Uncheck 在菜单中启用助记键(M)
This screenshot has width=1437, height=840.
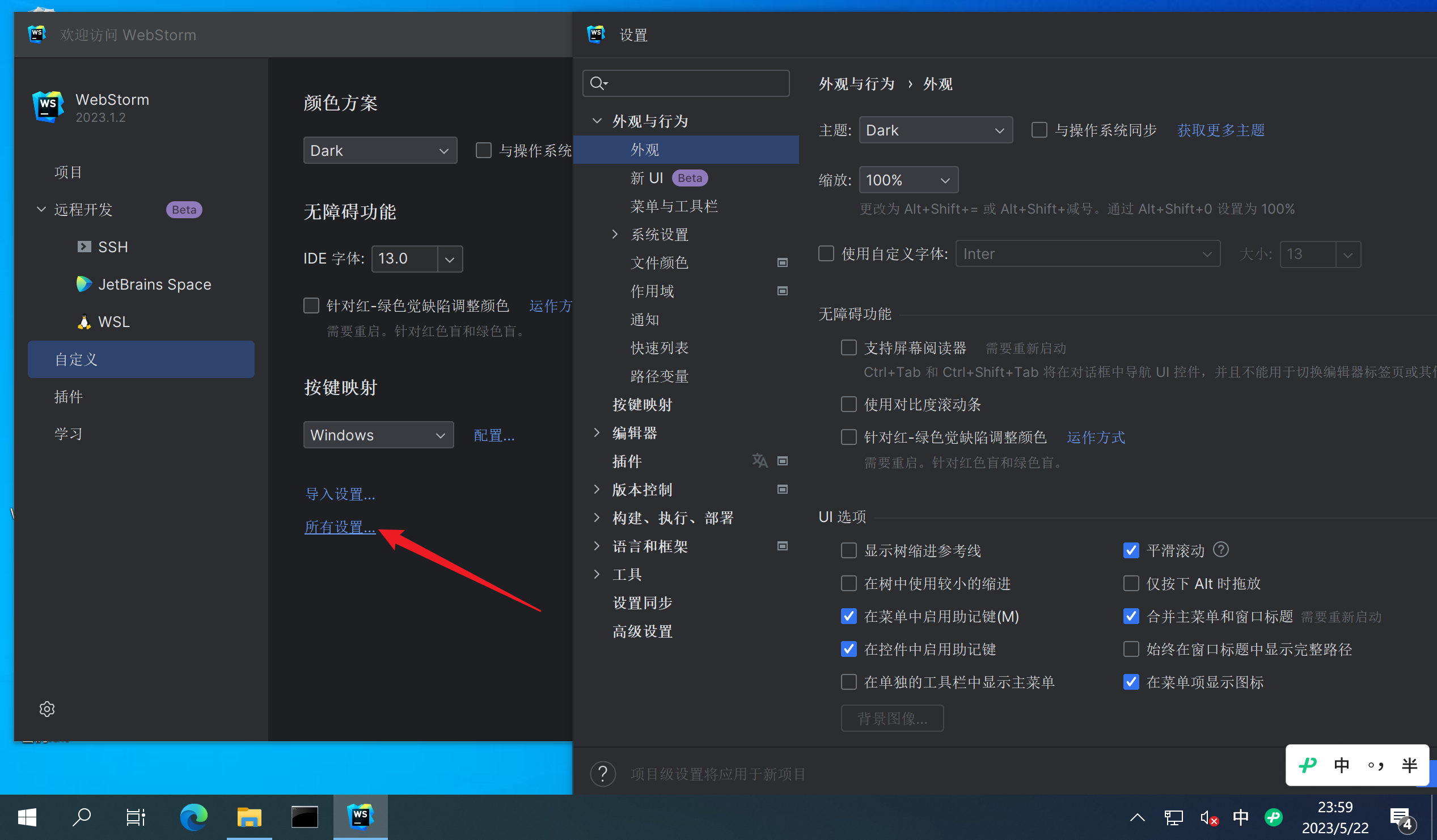click(x=848, y=616)
